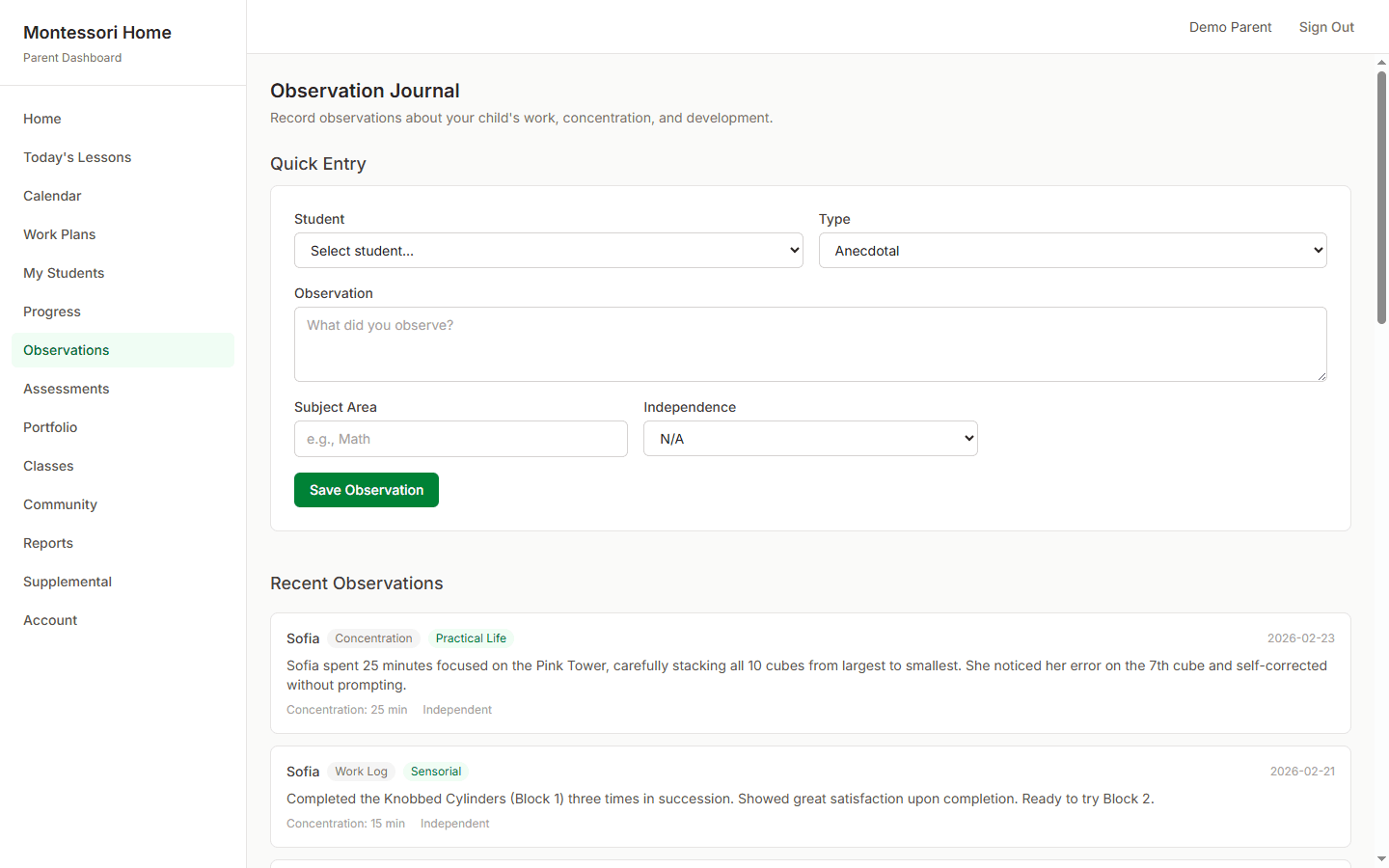The image size is (1389, 868).
Task: Open My Students page
Action: [x=64, y=272]
